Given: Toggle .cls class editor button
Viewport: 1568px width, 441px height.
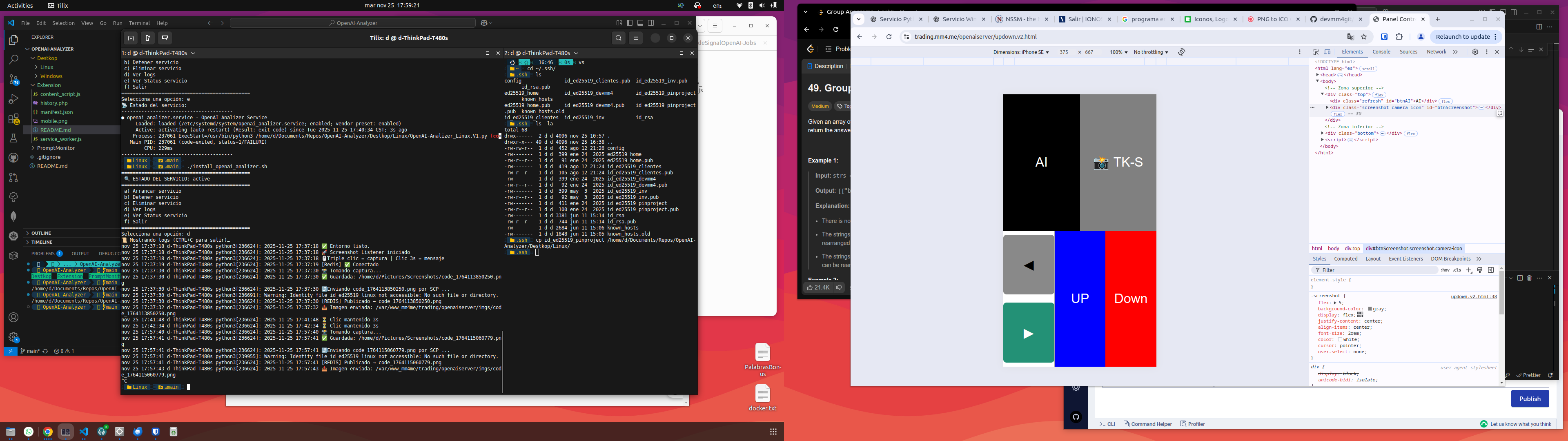Looking at the screenshot, I should pyautogui.click(x=1457, y=270).
